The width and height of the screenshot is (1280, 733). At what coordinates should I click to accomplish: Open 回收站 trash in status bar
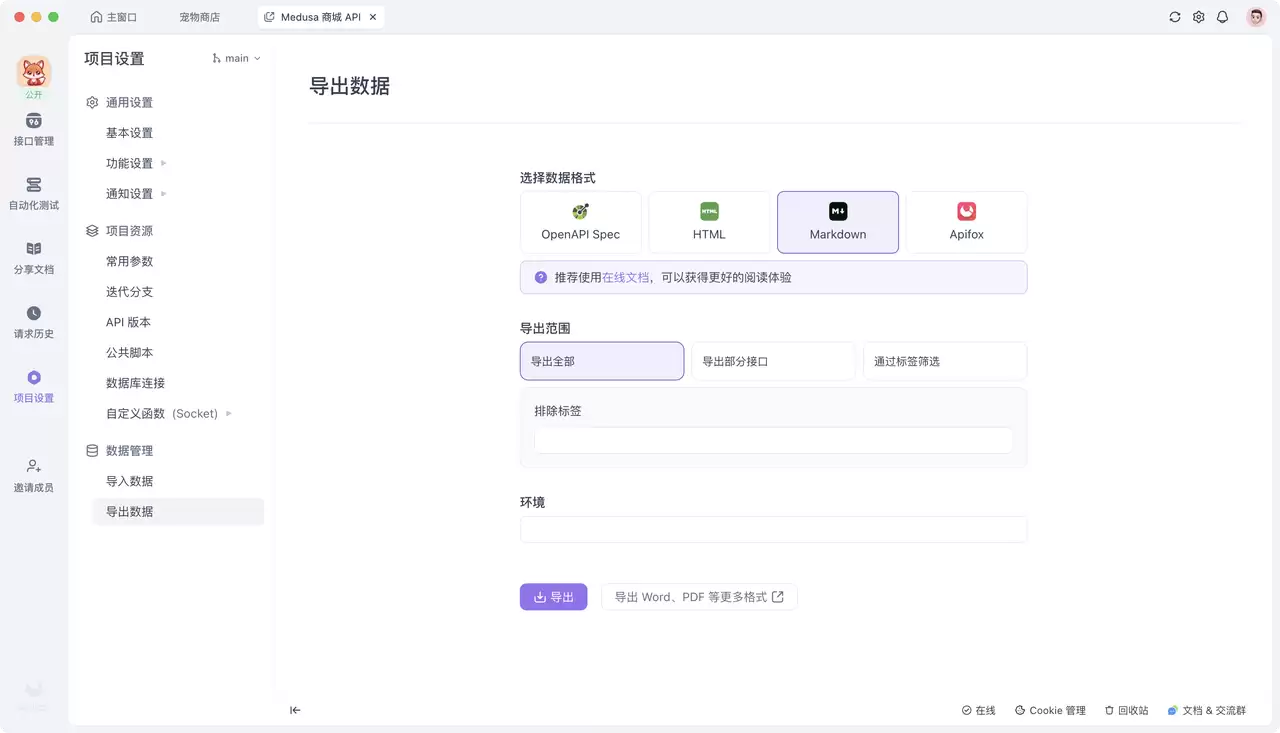click(x=1126, y=710)
